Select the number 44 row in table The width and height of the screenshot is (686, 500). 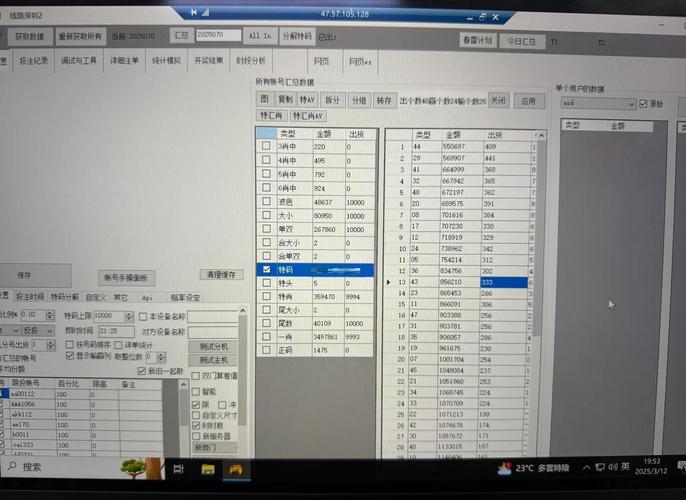[464, 147]
